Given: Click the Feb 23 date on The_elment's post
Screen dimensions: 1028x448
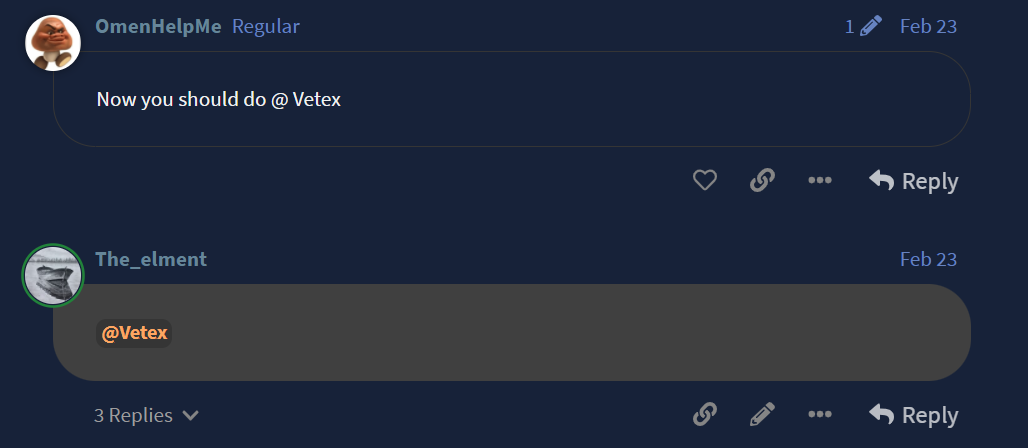Looking at the screenshot, I should [928, 259].
